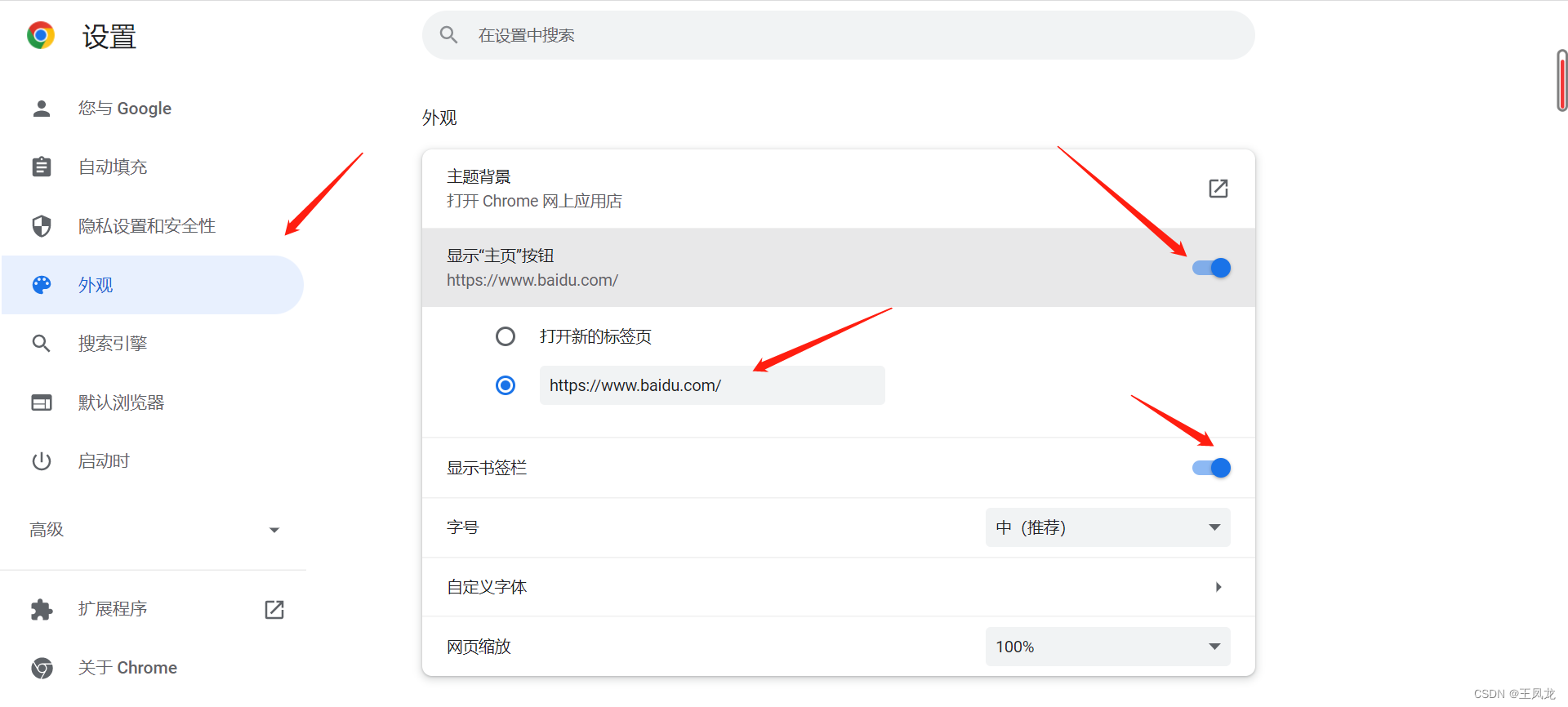The width and height of the screenshot is (1568, 707).
Task: Disable the 显示书签栏 toggle
Action: (x=1211, y=468)
